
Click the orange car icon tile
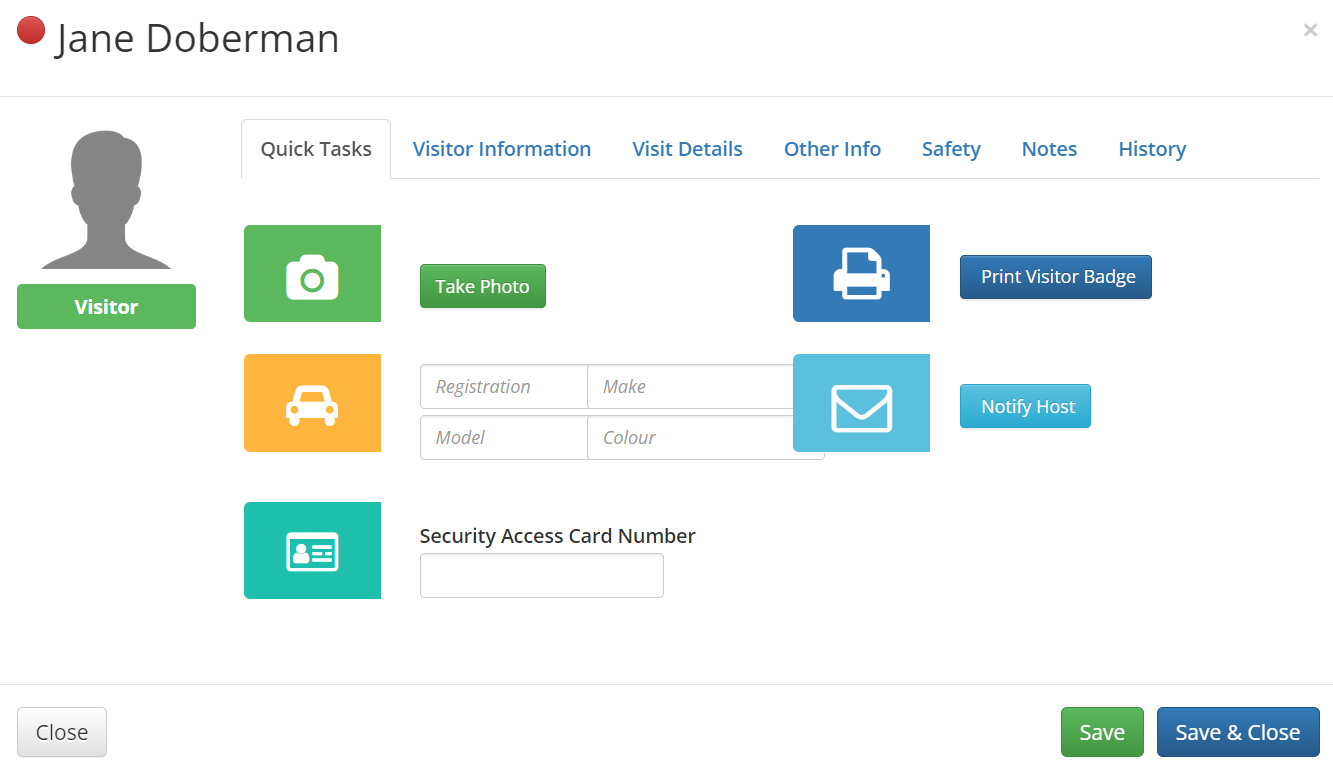coord(312,403)
